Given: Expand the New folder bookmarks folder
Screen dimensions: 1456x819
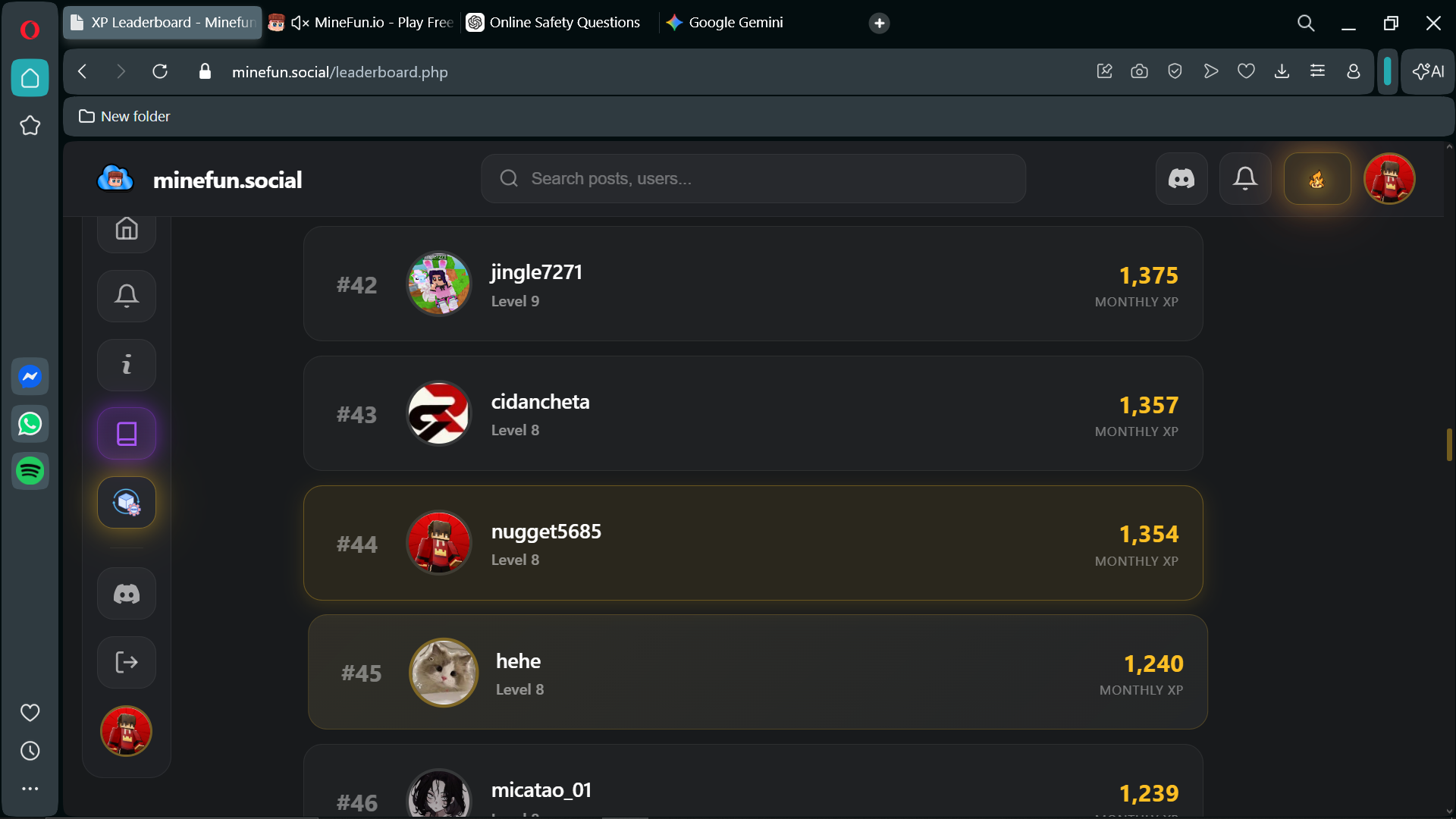Looking at the screenshot, I should (x=125, y=116).
